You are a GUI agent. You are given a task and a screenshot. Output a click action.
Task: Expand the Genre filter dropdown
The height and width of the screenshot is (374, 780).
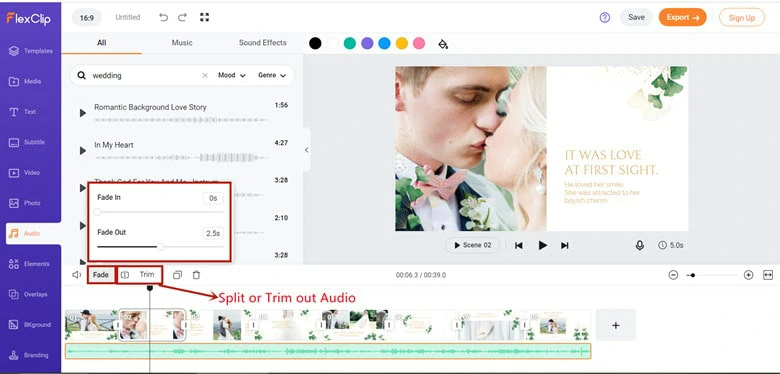[x=272, y=76]
